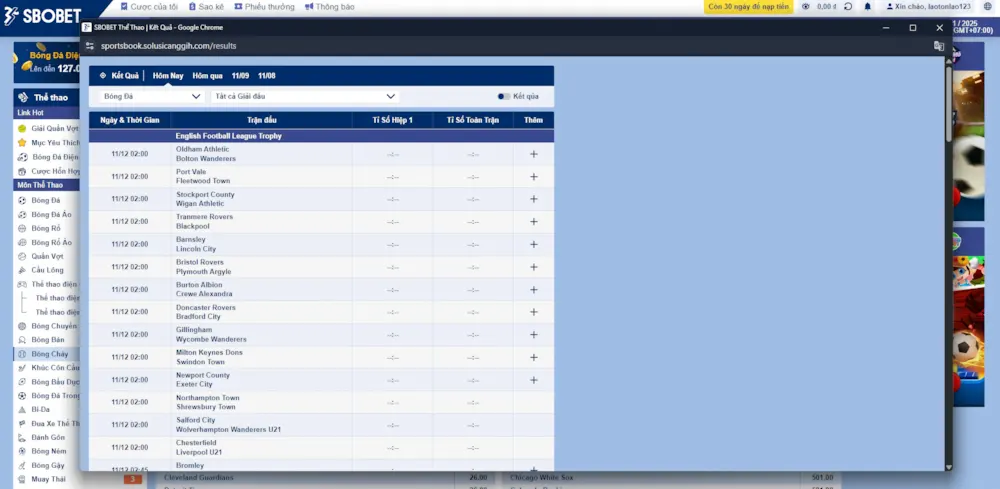Screen dimensions: 1000x489
Task: Open the Tất cả Giải đấu league dropdown
Action: (305, 97)
